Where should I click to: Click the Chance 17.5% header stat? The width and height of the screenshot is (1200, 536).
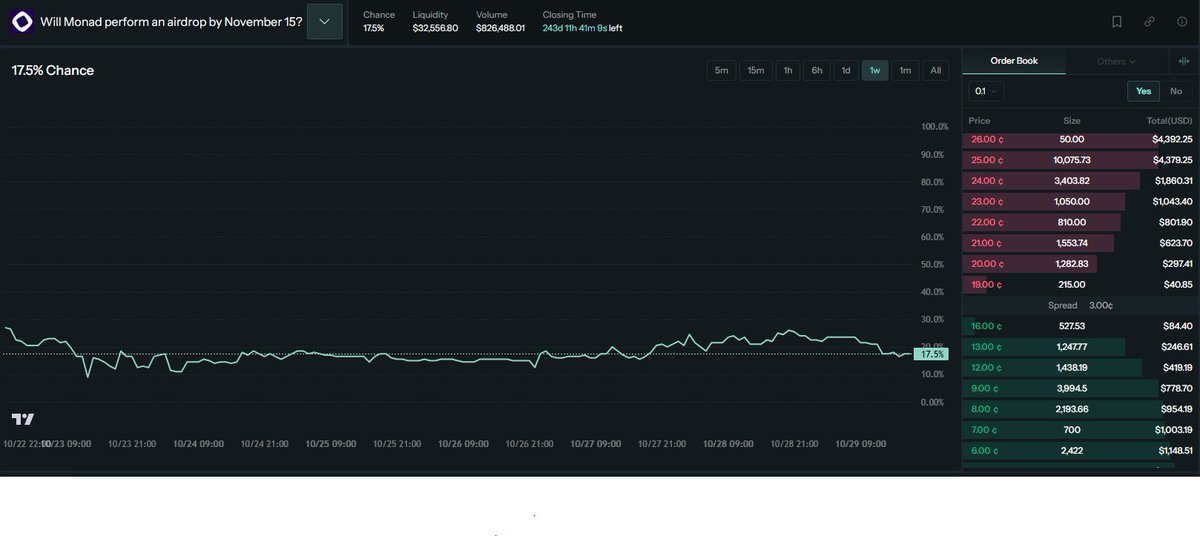click(x=379, y=21)
